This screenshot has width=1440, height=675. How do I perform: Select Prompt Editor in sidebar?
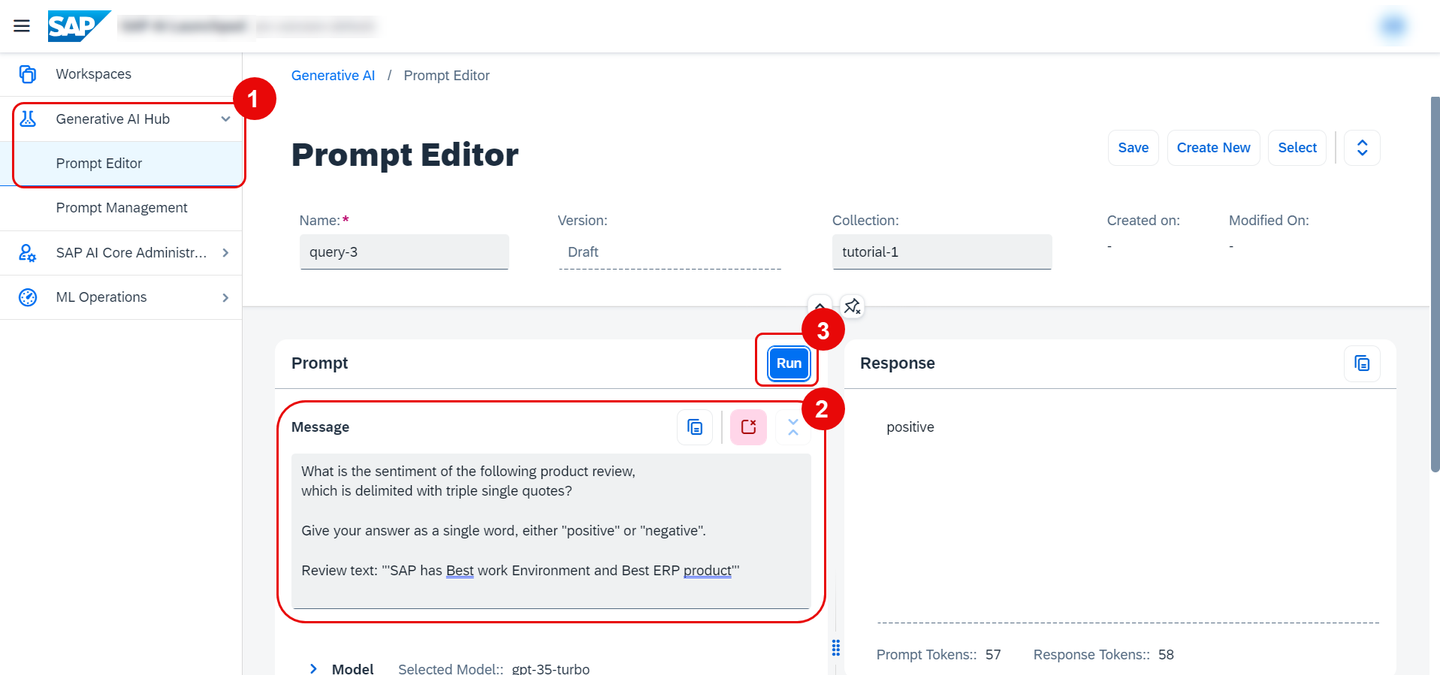point(121,163)
